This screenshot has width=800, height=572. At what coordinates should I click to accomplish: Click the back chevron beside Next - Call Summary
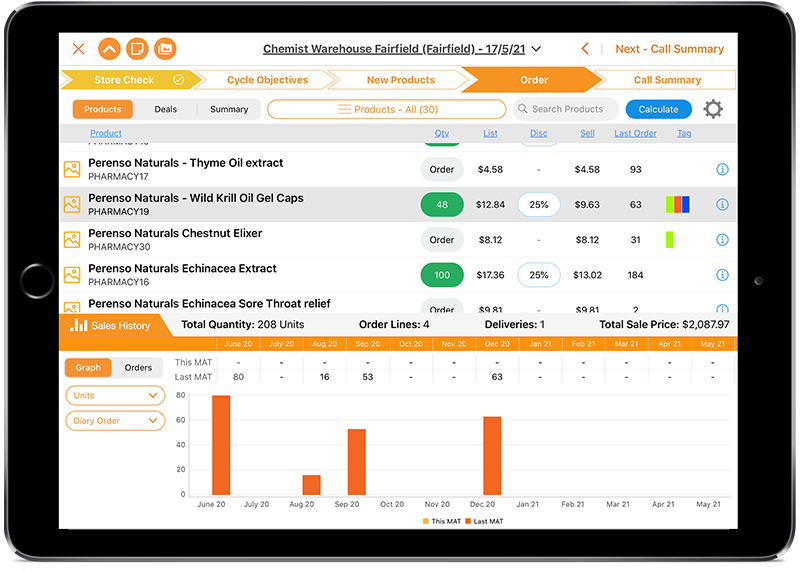(586, 49)
